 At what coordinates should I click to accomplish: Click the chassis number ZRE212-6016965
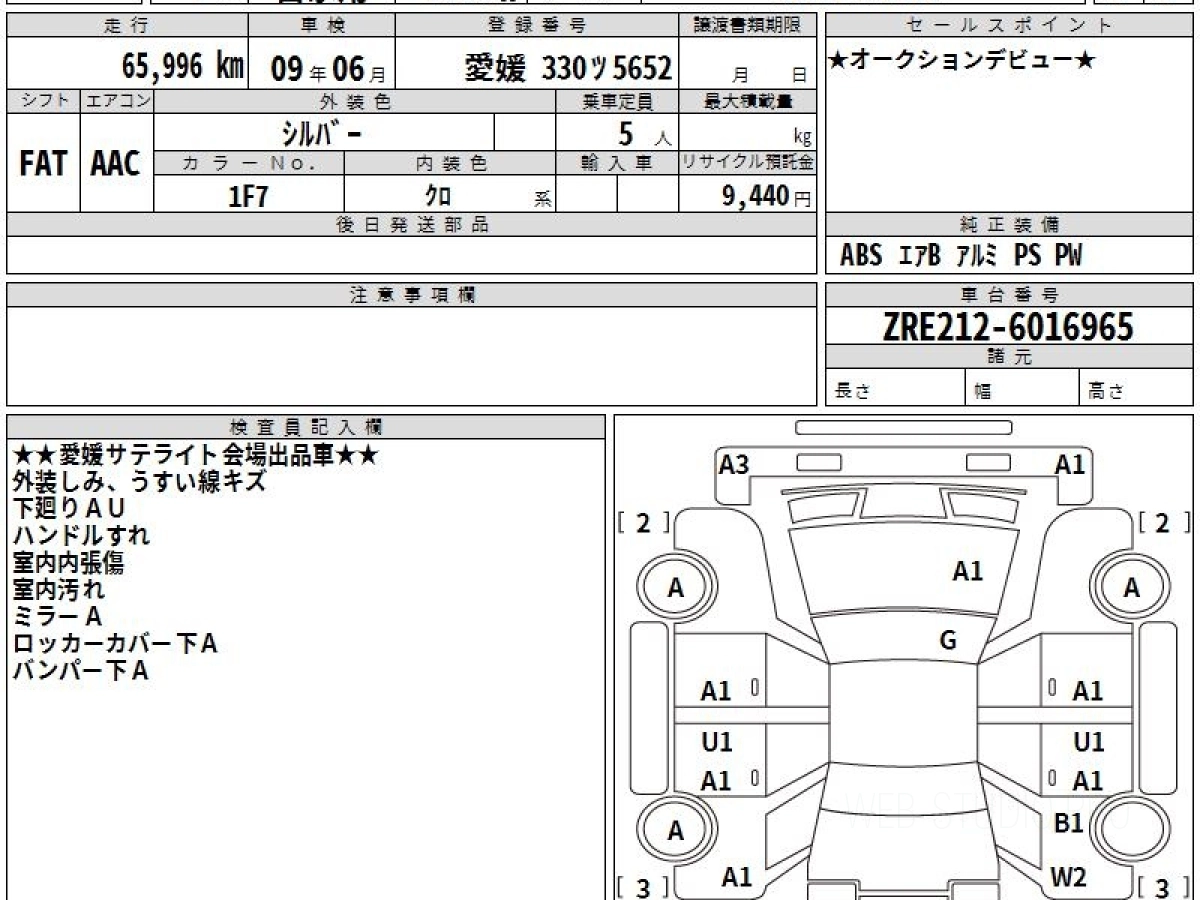click(x=1008, y=326)
